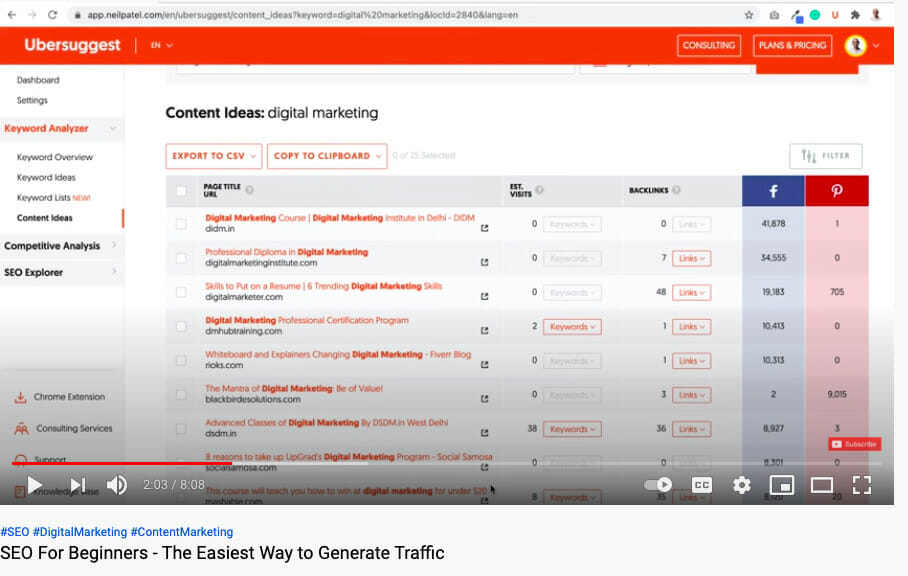
Task: Expand Keywords dropdown for dmhubtraining.com
Action: (x=572, y=327)
